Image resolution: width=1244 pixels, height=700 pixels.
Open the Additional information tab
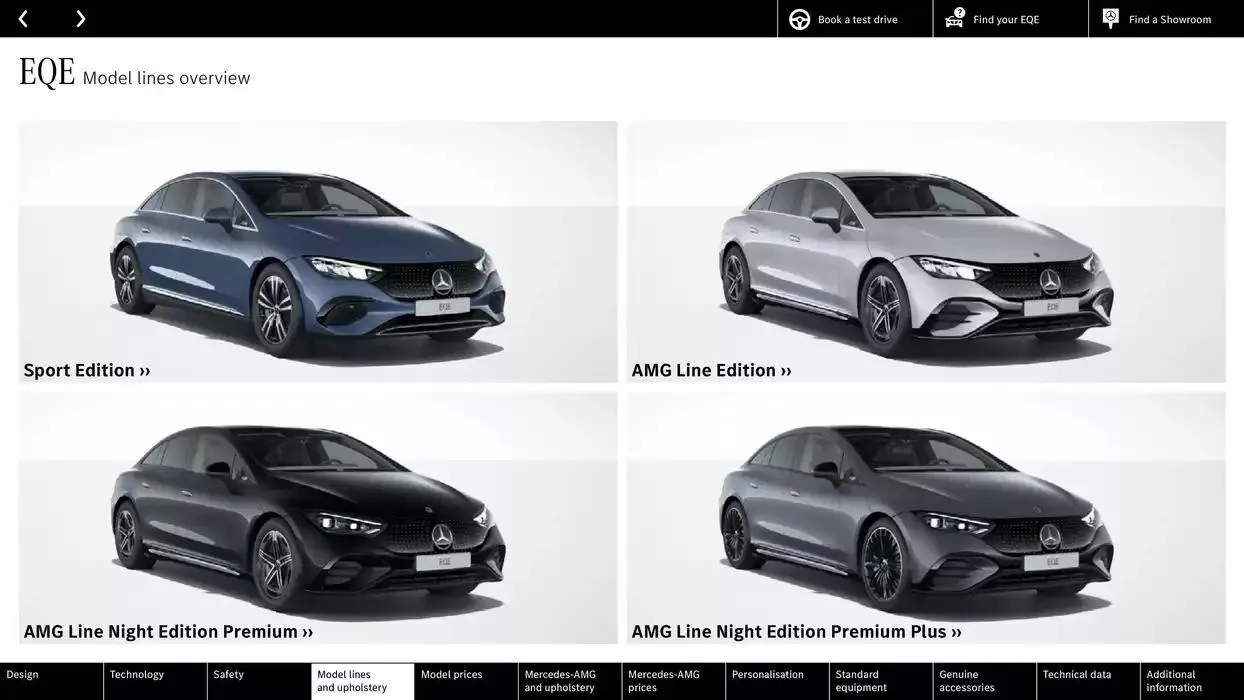(1192, 681)
